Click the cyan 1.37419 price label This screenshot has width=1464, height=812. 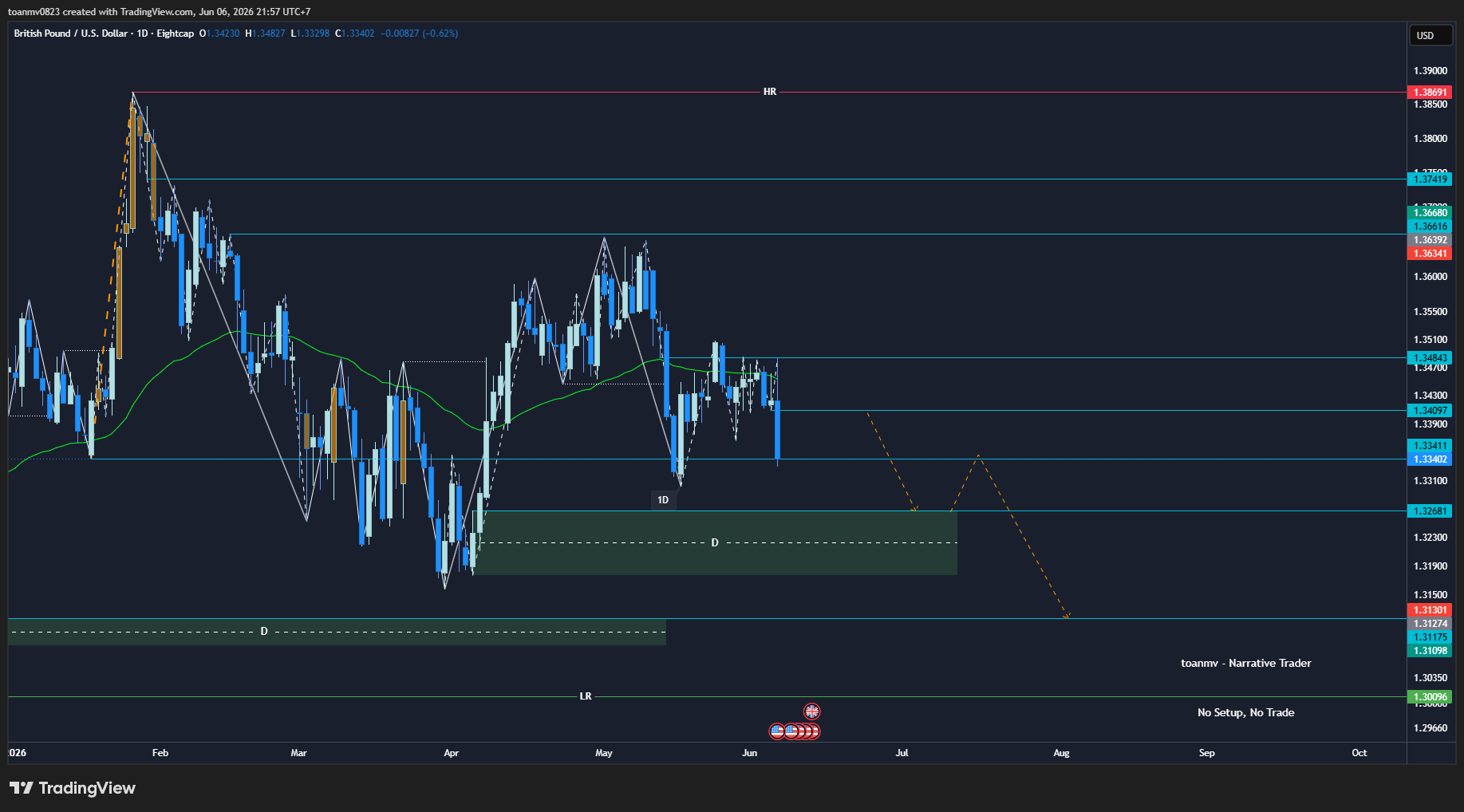1430,179
